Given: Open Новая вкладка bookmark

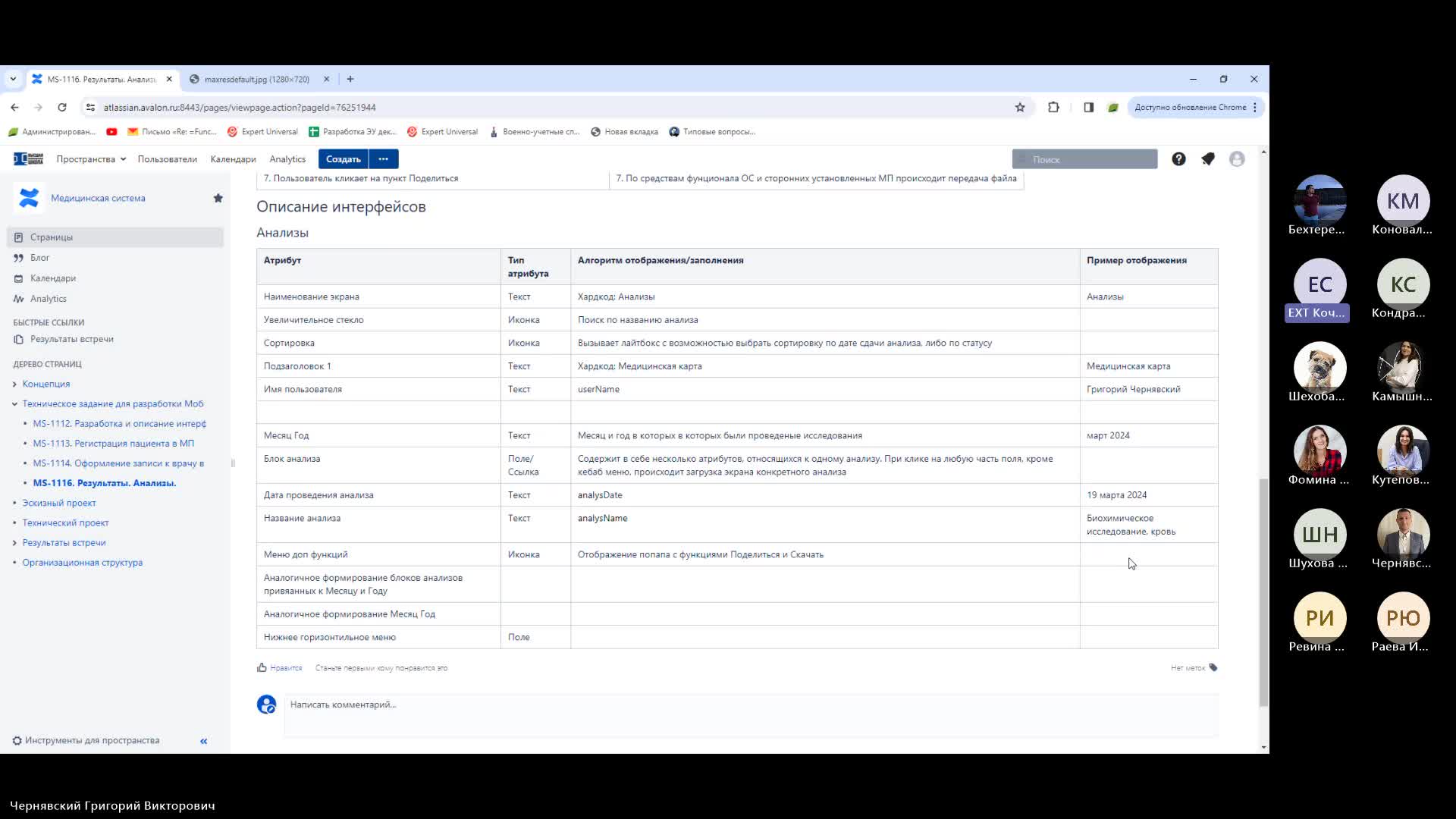Looking at the screenshot, I should point(624,131).
